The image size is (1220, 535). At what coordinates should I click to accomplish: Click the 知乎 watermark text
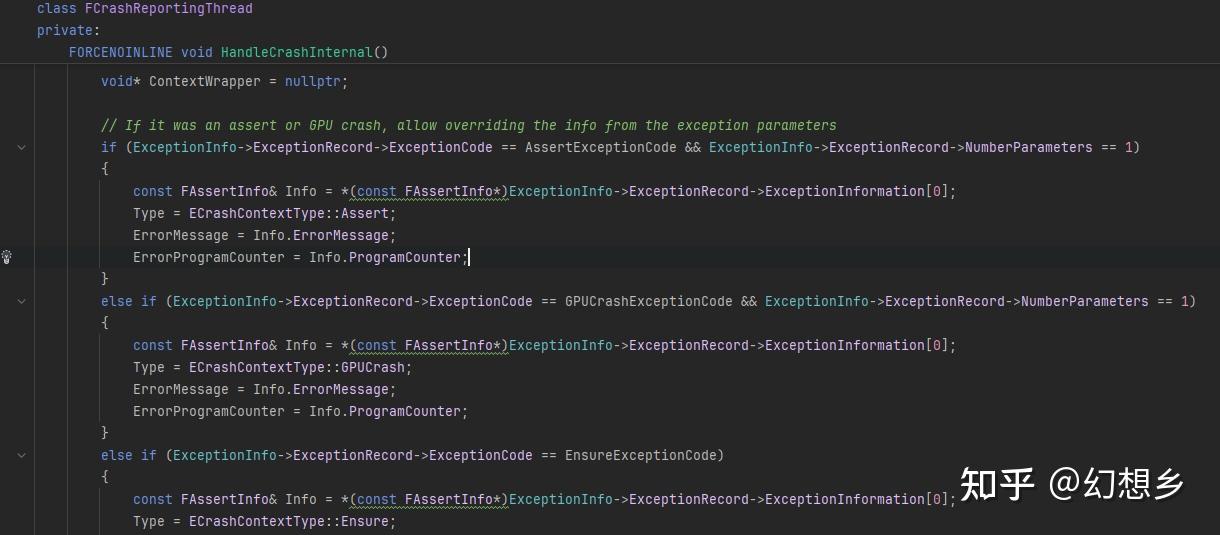[996, 484]
